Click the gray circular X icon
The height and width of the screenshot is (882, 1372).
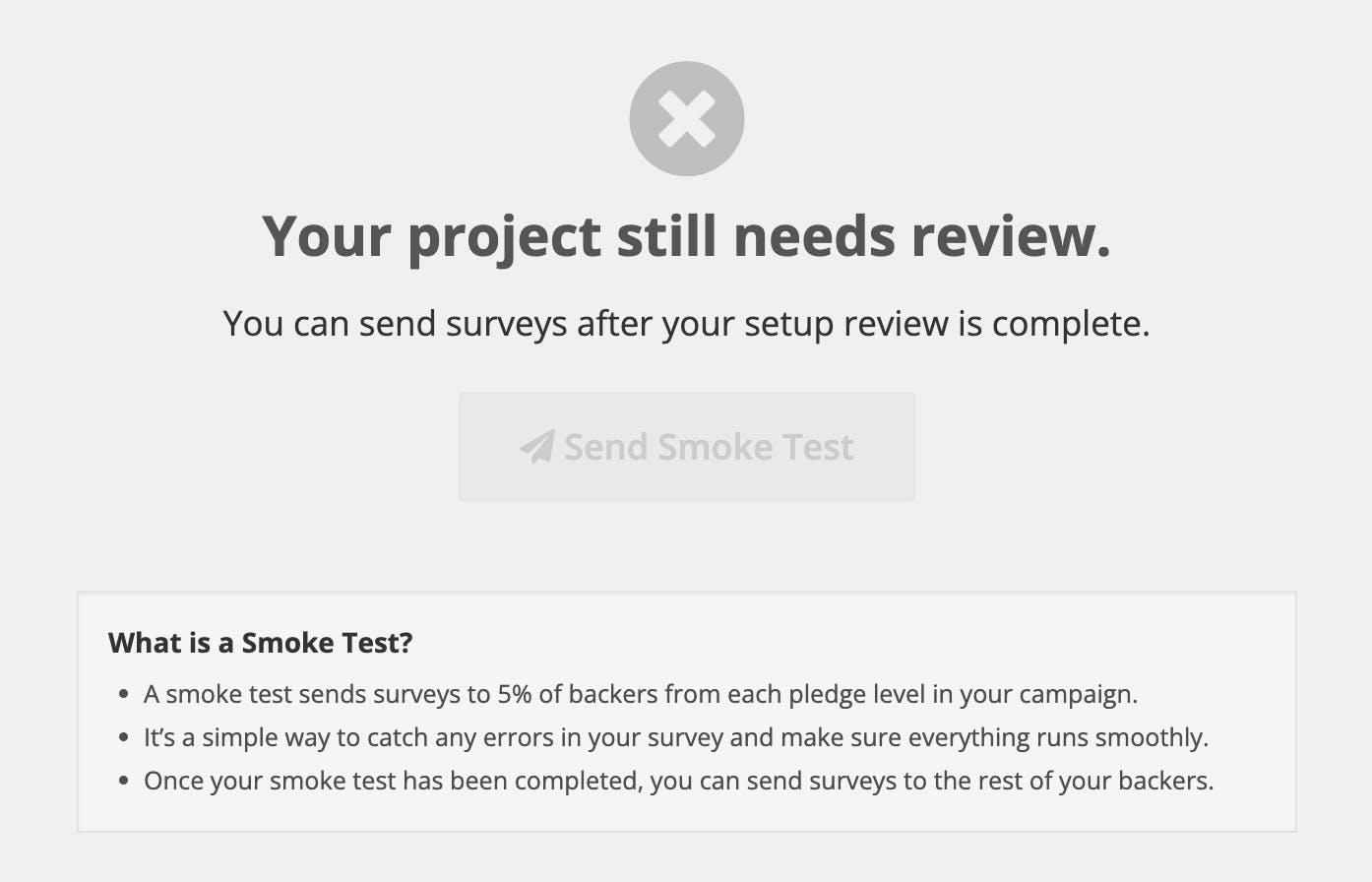(x=686, y=119)
